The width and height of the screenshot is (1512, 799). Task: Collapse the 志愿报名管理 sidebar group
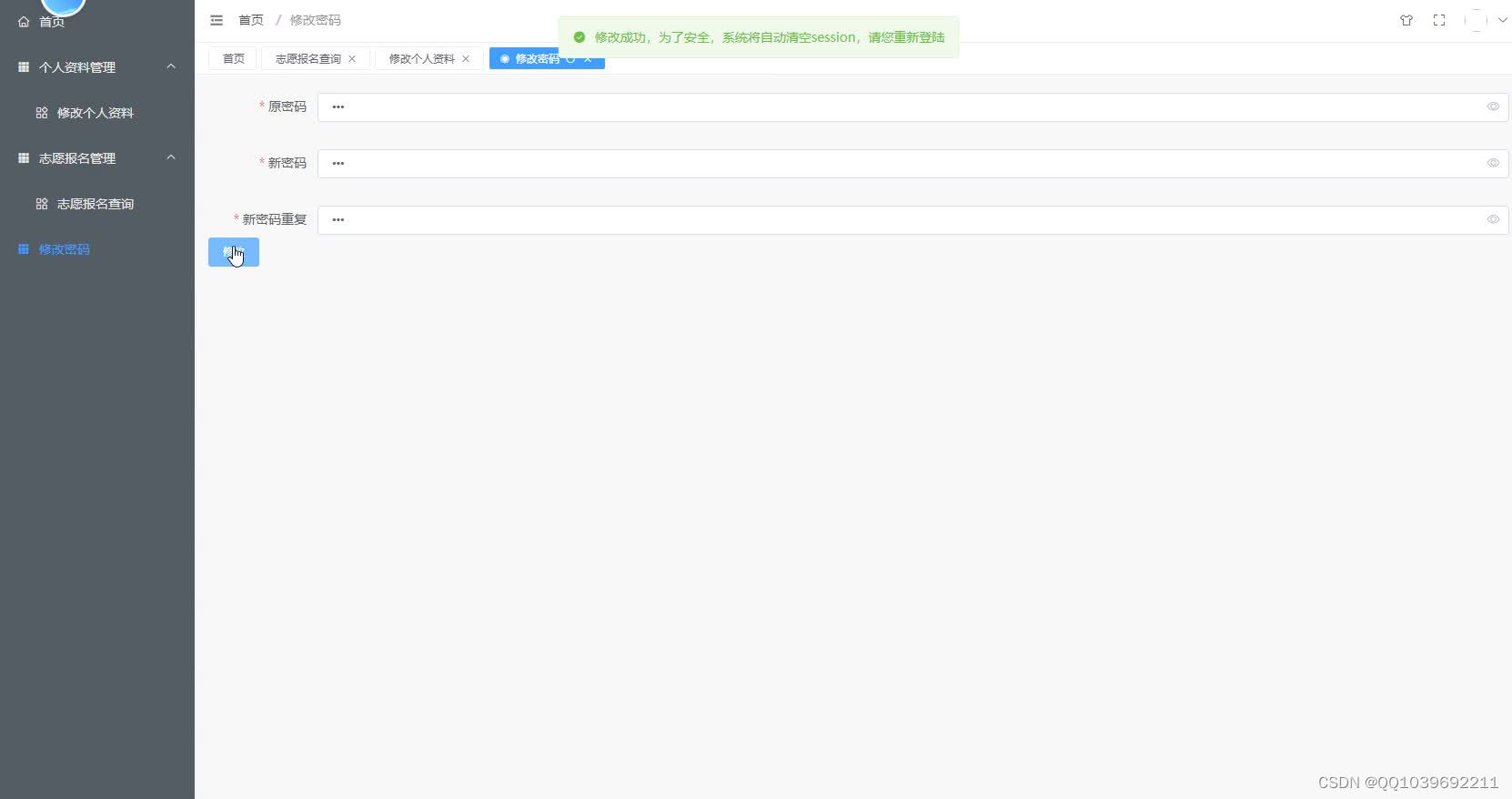click(x=97, y=158)
